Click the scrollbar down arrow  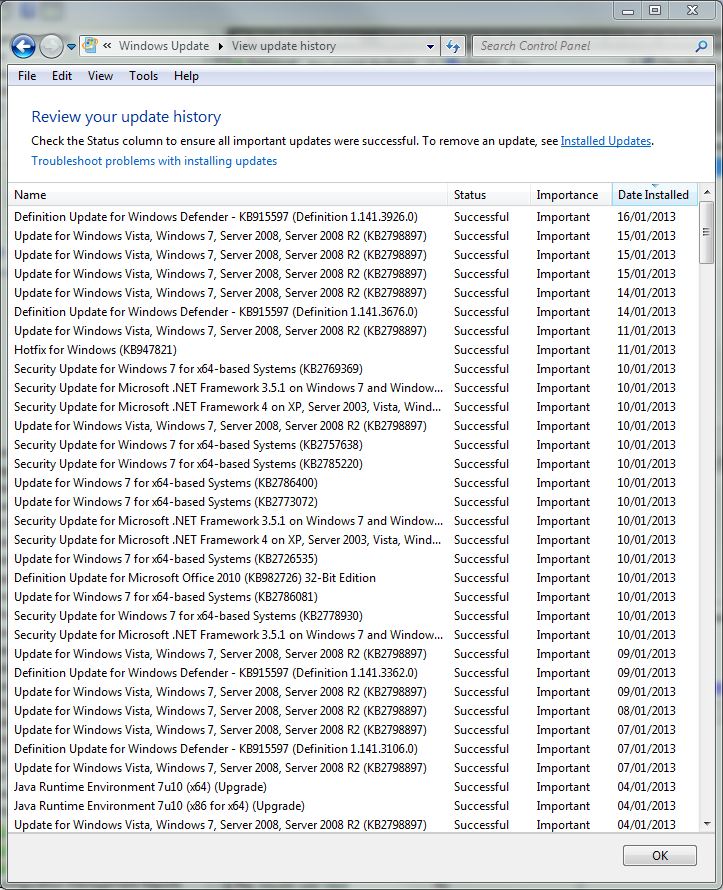click(x=707, y=824)
